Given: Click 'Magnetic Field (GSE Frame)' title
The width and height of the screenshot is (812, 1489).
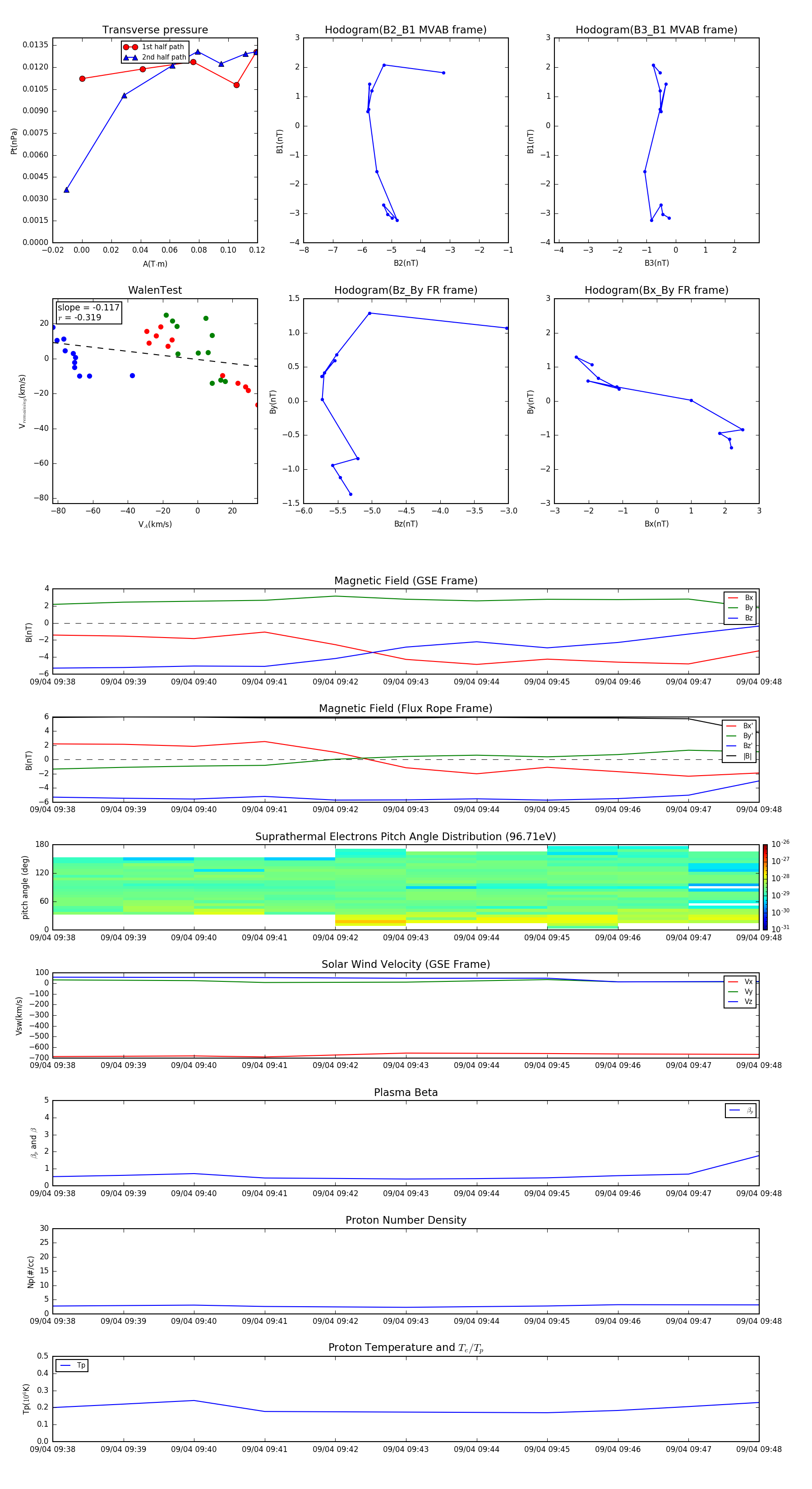Looking at the screenshot, I should (x=406, y=580).
